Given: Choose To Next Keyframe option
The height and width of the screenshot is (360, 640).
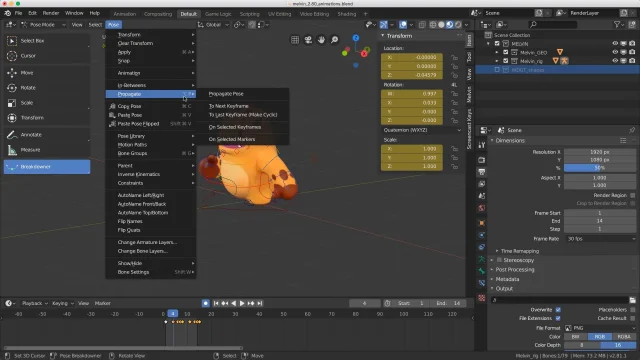Looking at the screenshot, I should [229, 106].
